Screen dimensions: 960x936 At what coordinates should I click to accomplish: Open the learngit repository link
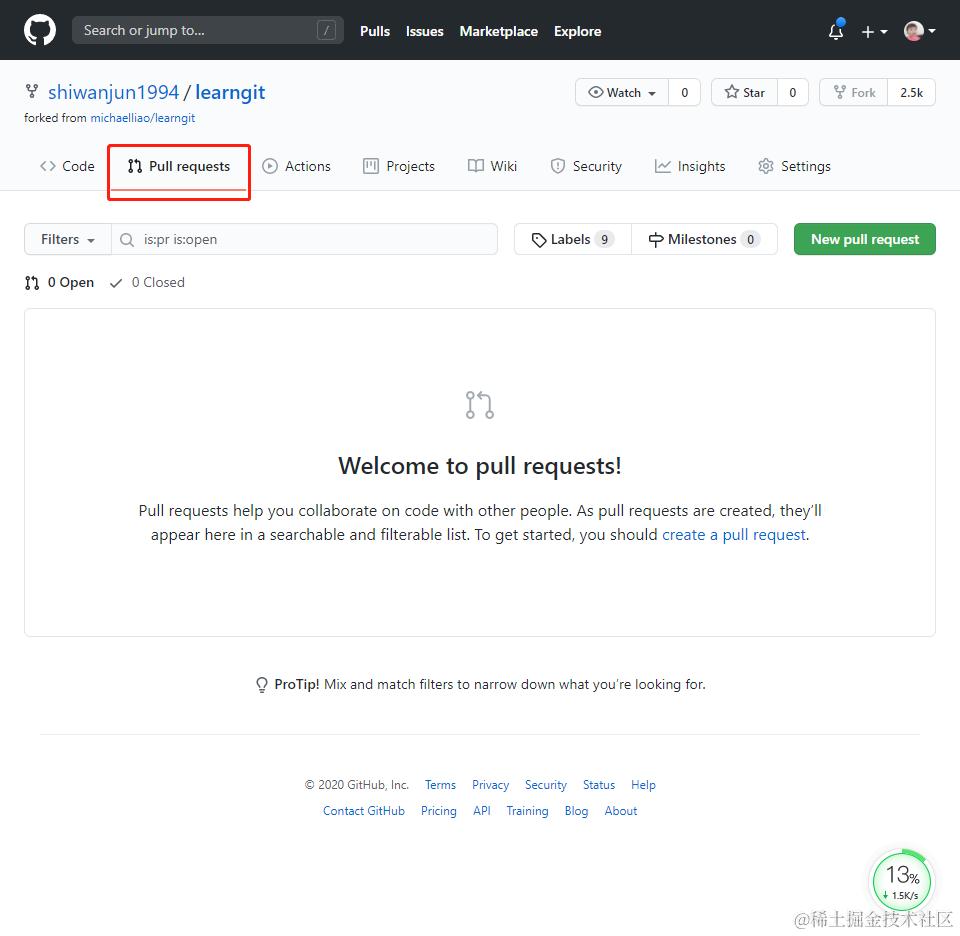[x=230, y=92]
